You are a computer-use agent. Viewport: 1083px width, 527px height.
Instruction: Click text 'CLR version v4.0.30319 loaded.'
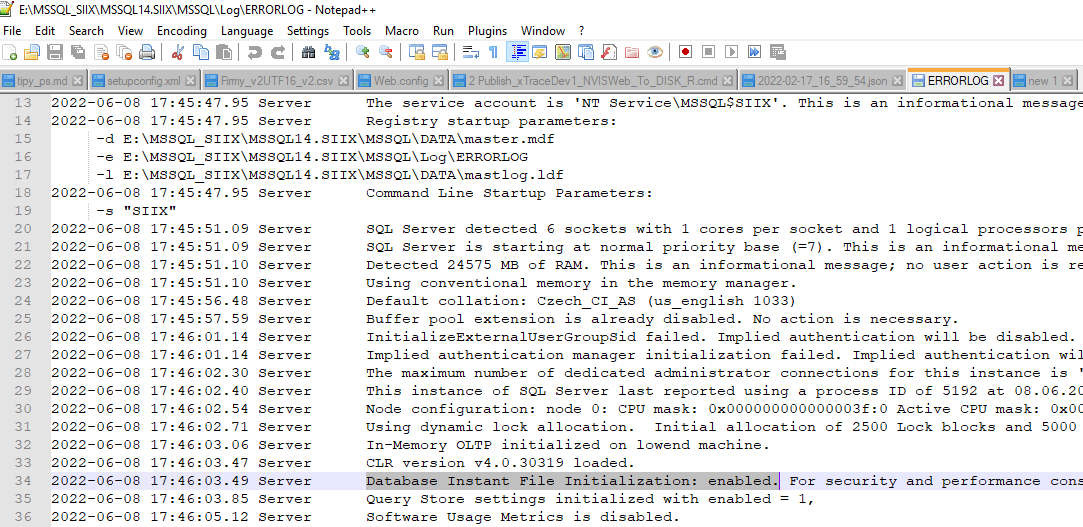500,463
